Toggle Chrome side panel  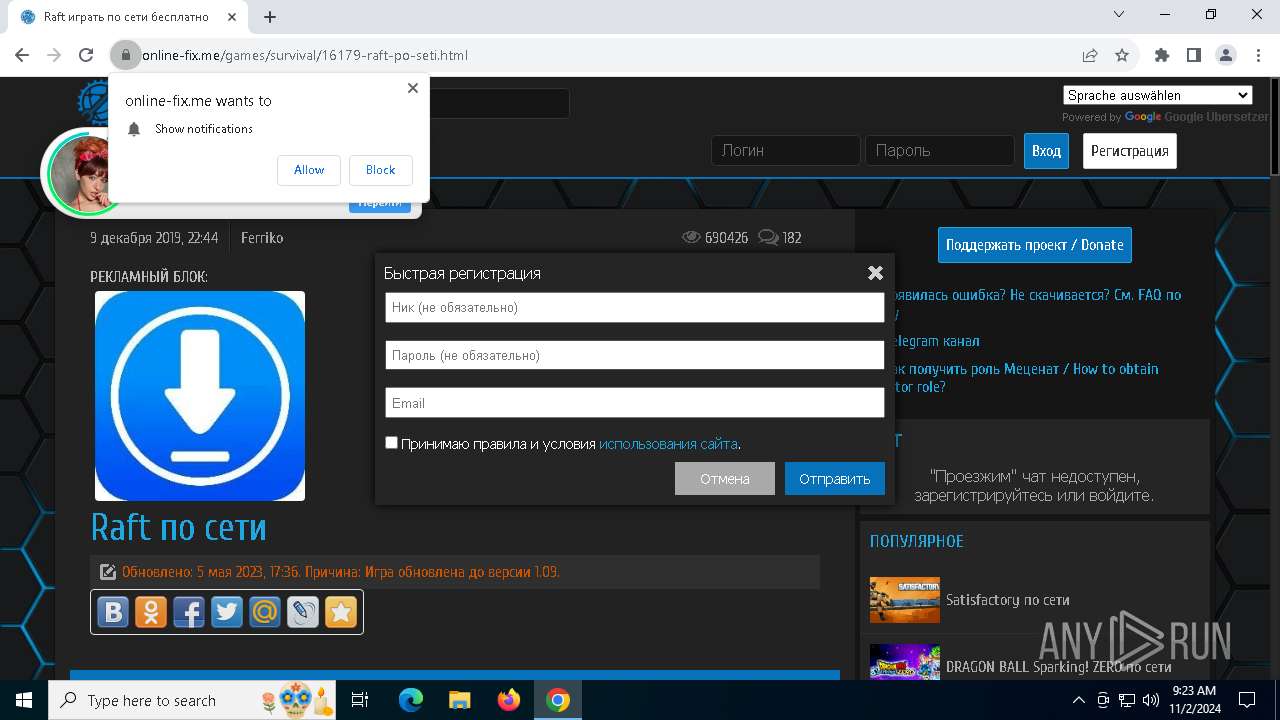point(1194,55)
